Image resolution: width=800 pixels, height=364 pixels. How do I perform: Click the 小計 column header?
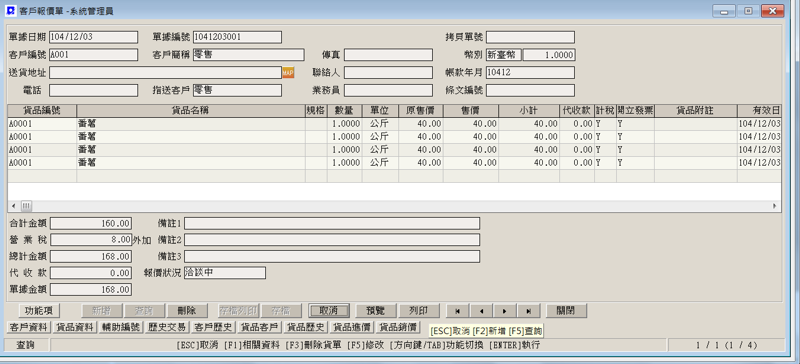click(x=529, y=110)
